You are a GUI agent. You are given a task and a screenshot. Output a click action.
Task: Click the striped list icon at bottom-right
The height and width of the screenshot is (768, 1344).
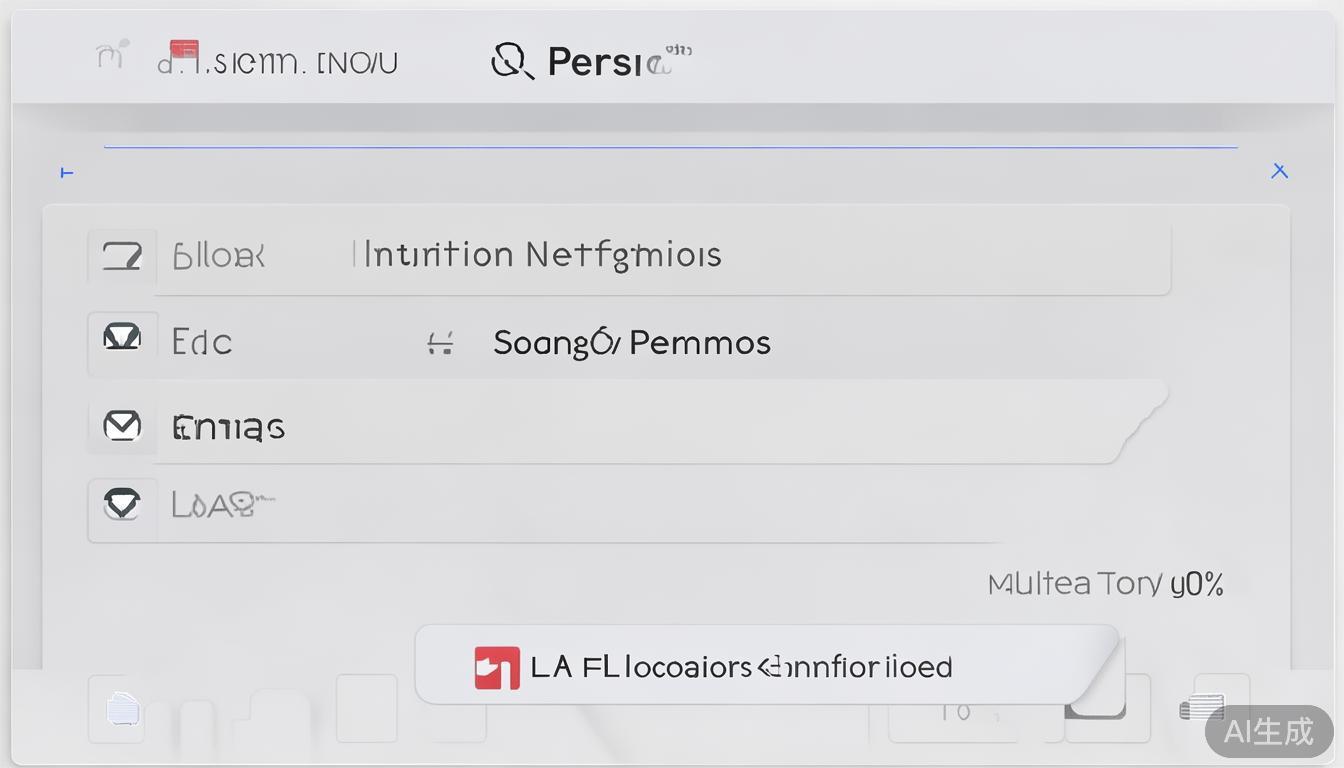click(1201, 708)
